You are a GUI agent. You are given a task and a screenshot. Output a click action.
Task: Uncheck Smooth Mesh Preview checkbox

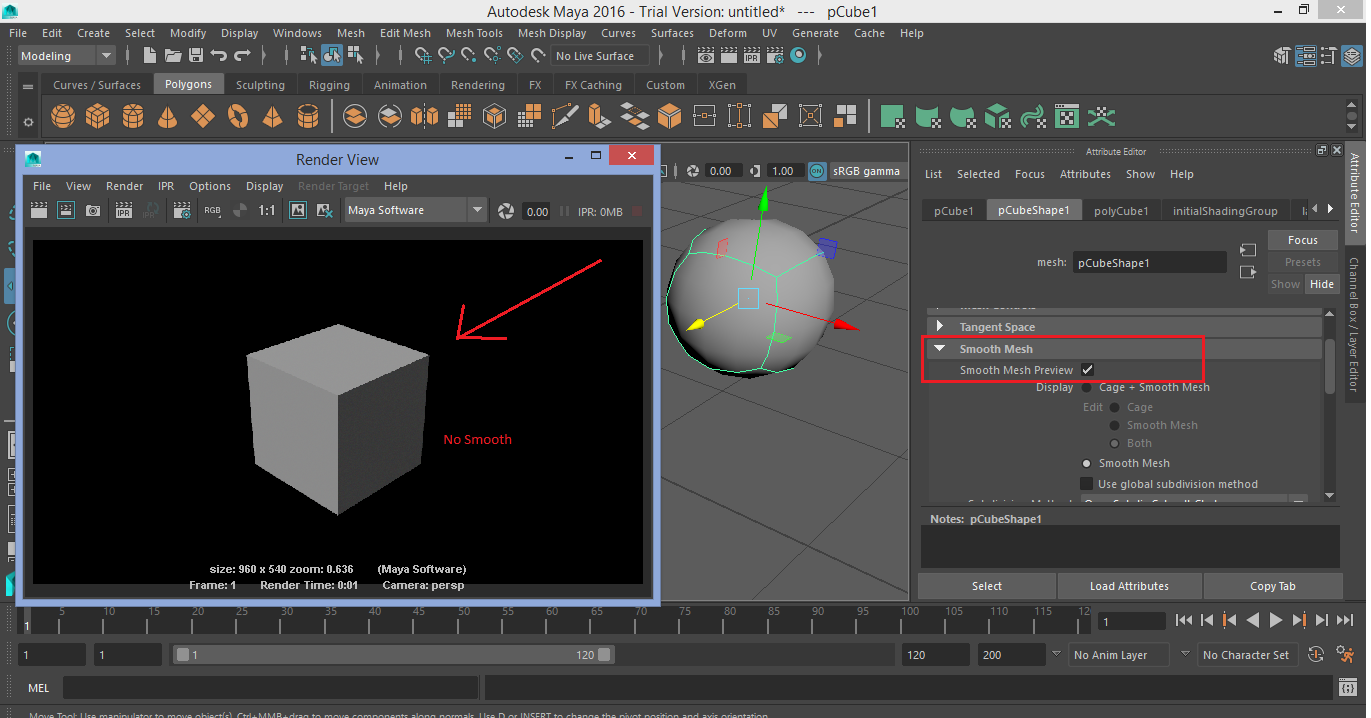(x=1087, y=370)
